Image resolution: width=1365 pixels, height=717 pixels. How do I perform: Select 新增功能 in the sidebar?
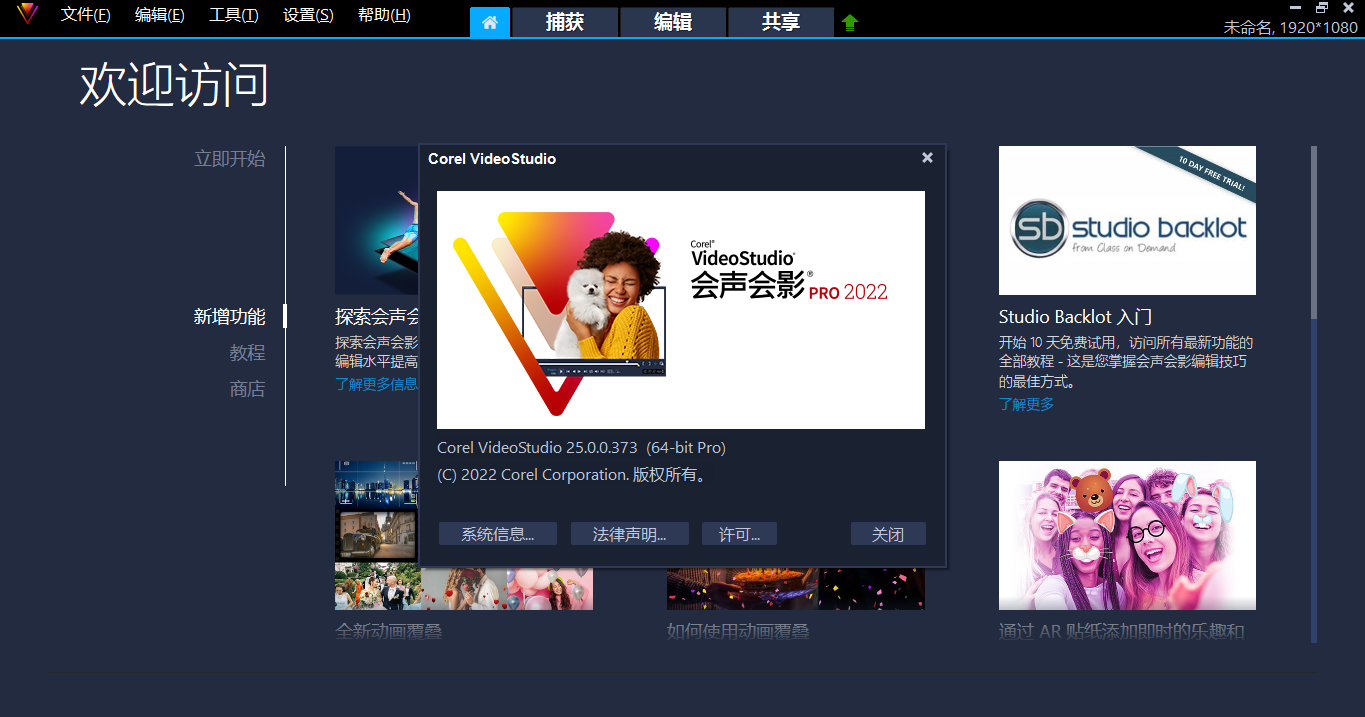(230, 317)
